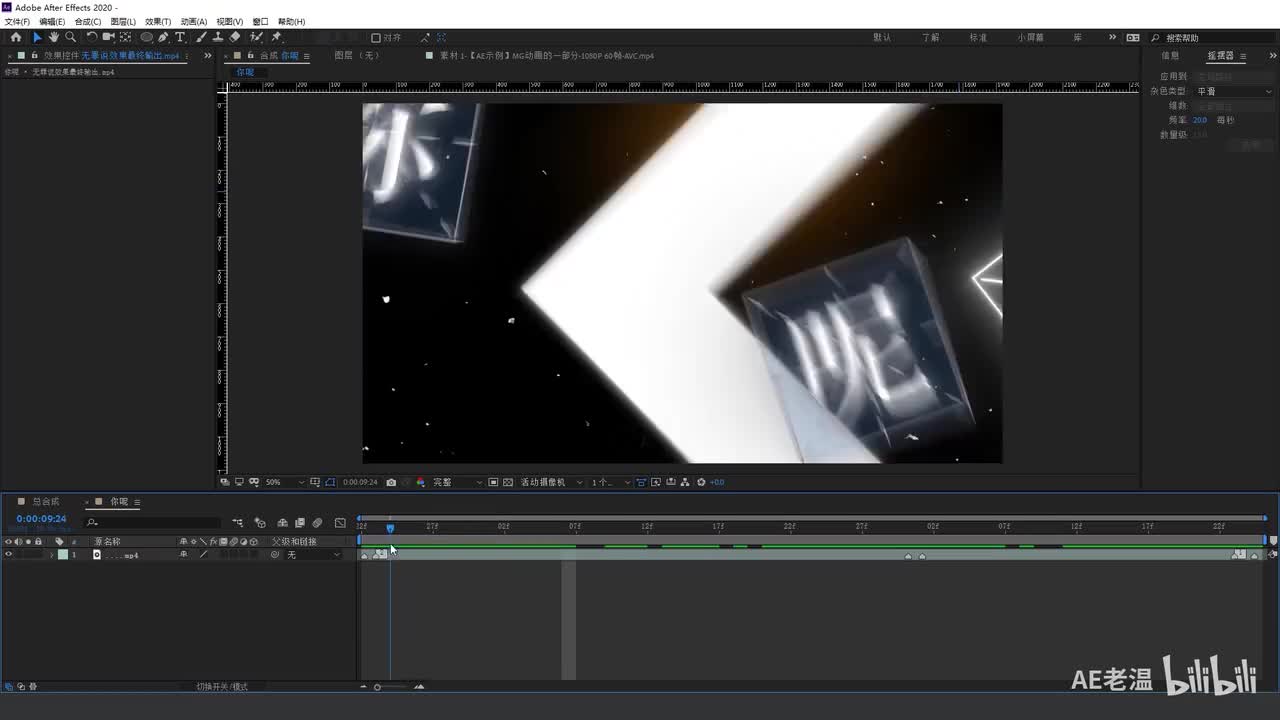Toggle fast previews in viewer bar

point(656,482)
